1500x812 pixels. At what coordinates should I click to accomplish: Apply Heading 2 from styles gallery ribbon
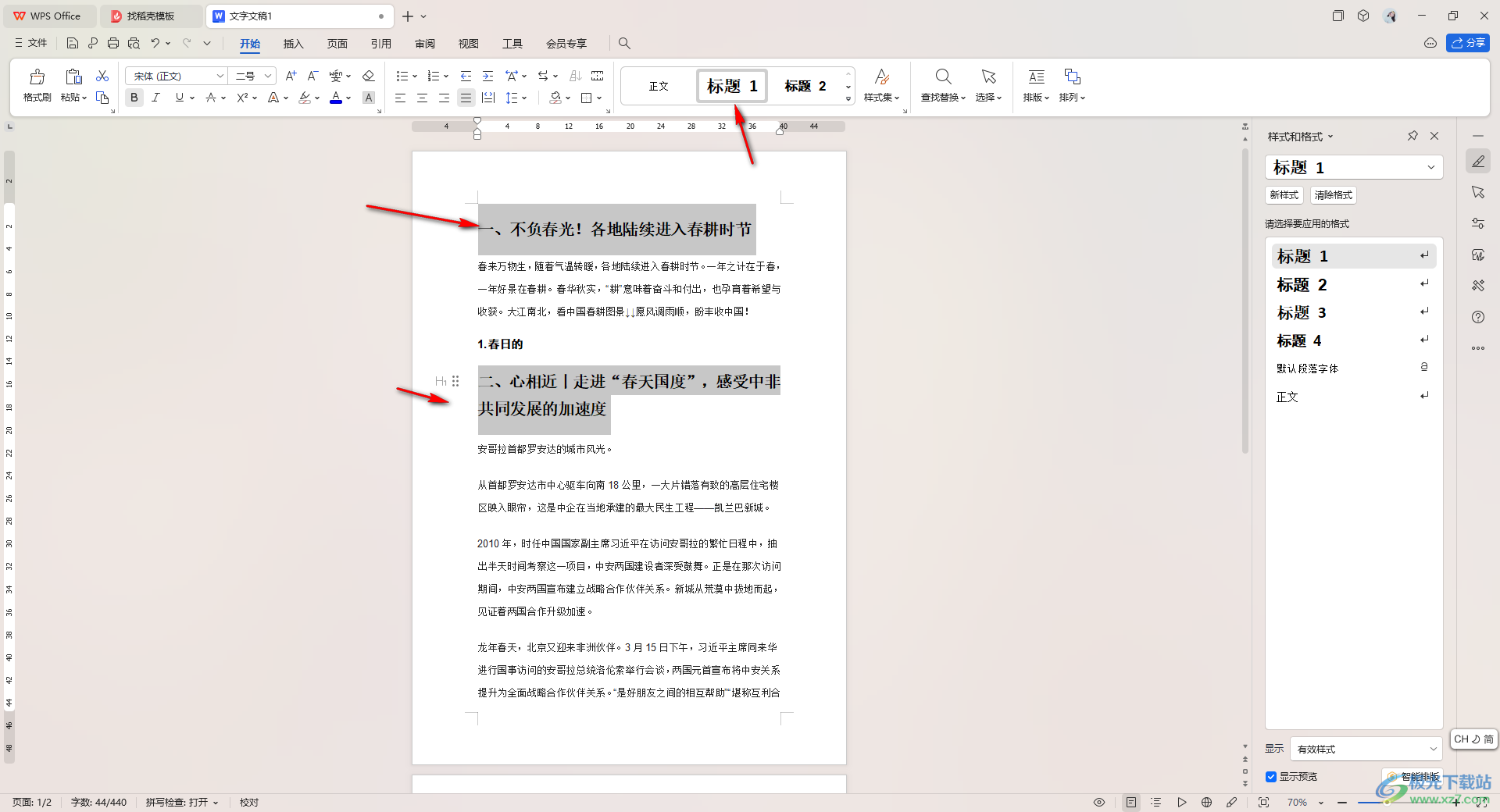805,86
